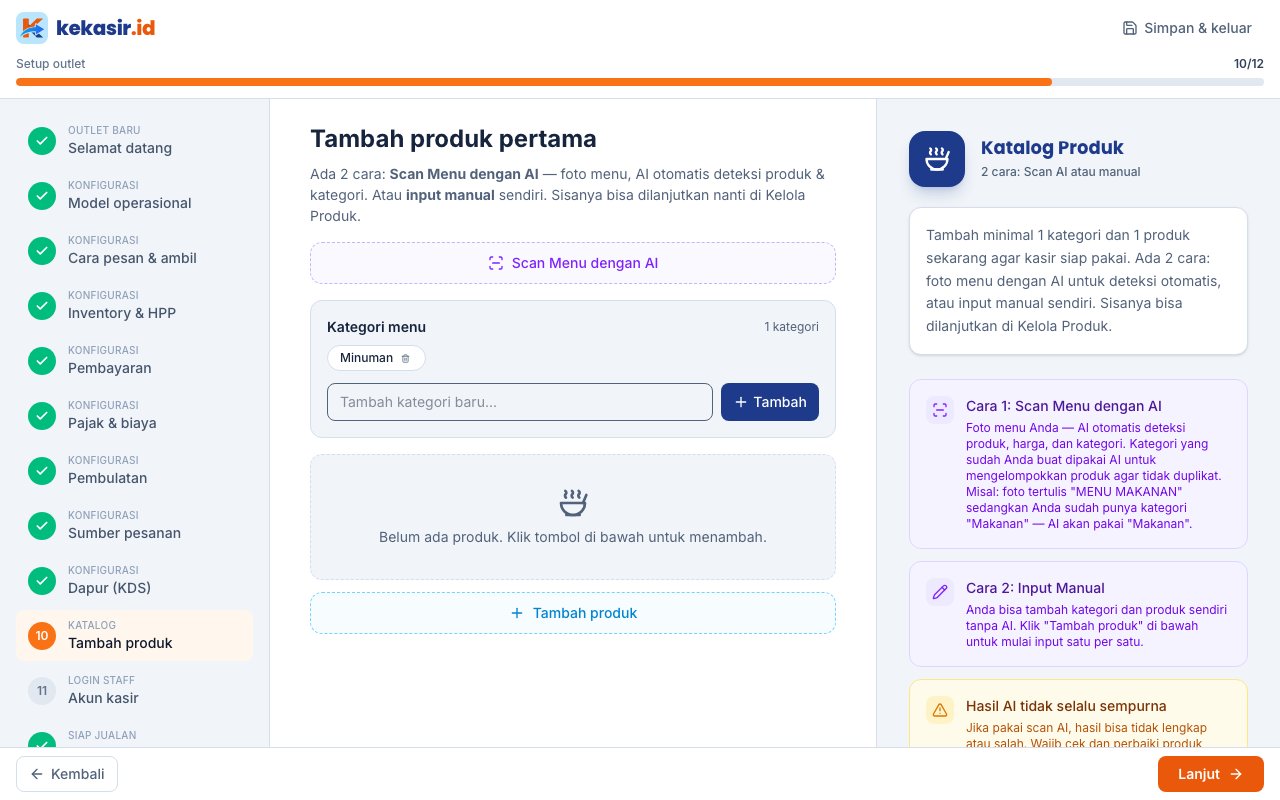The width and height of the screenshot is (1280, 800).
Task: Click the steaming bowl empty-state icon
Action: tap(573, 502)
